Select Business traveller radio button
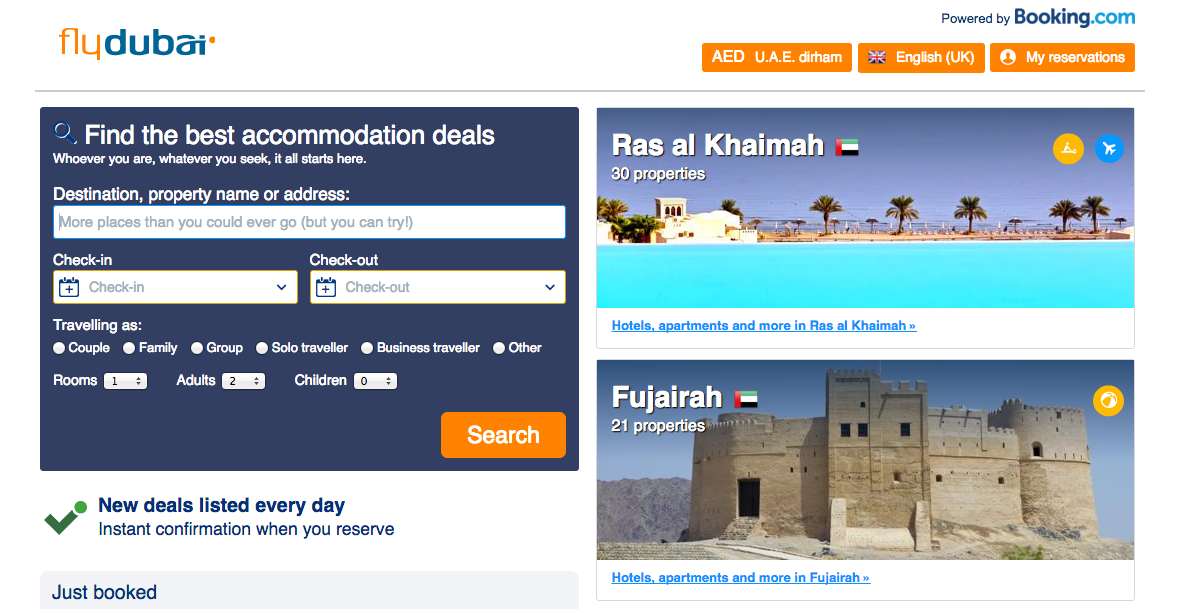The height and width of the screenshot is (609, 1192). [x=367, y=348]
